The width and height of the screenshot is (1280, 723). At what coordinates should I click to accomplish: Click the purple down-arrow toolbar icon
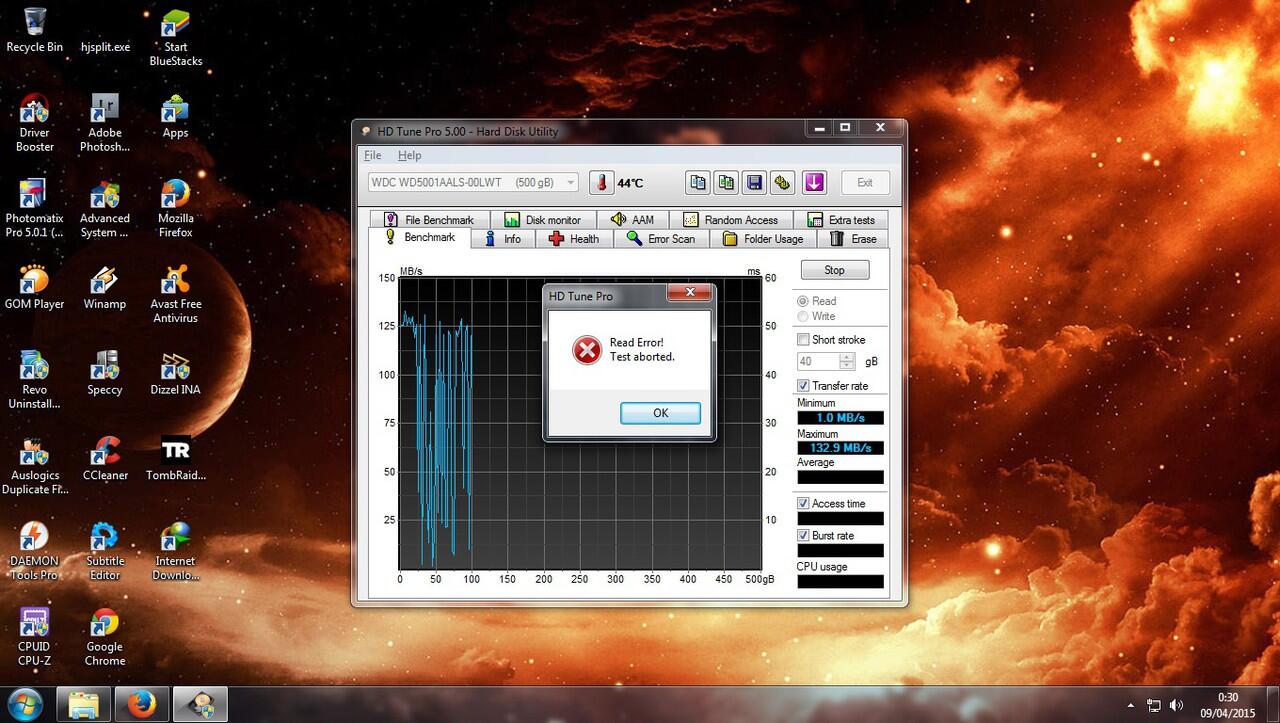(x=814, y=182)
